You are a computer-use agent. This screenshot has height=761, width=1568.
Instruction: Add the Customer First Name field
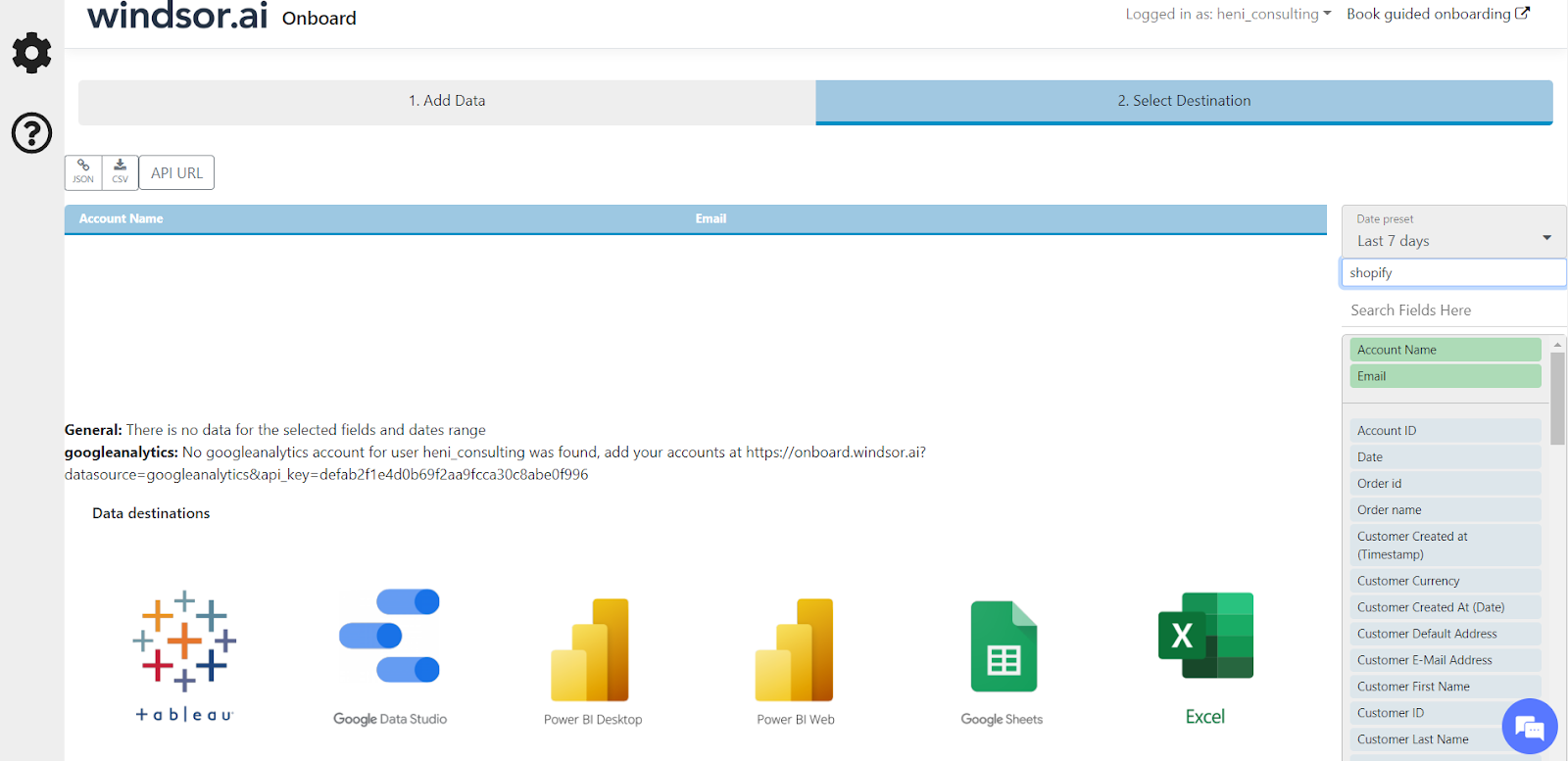pyautogui.click(x=1445, y=687)
